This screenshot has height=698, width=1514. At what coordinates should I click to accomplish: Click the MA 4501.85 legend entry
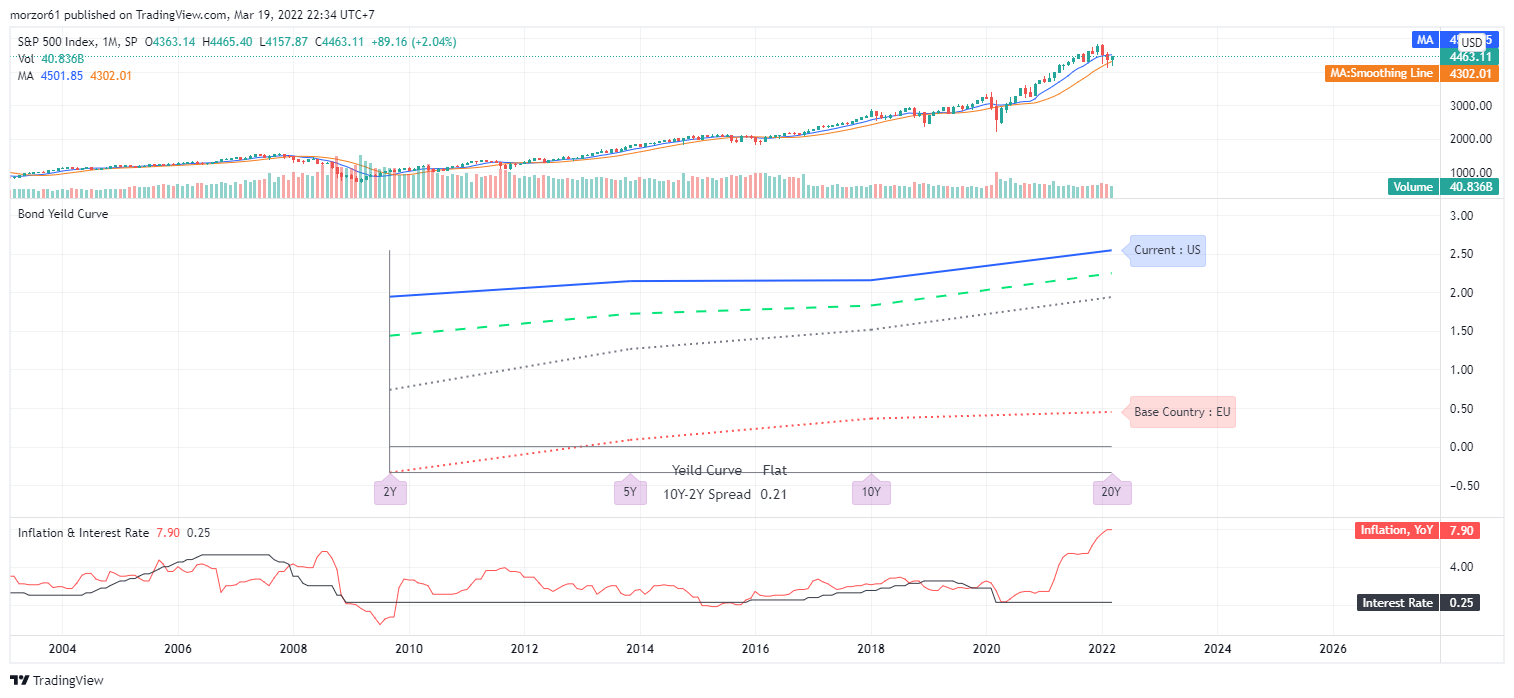point(50,75)
